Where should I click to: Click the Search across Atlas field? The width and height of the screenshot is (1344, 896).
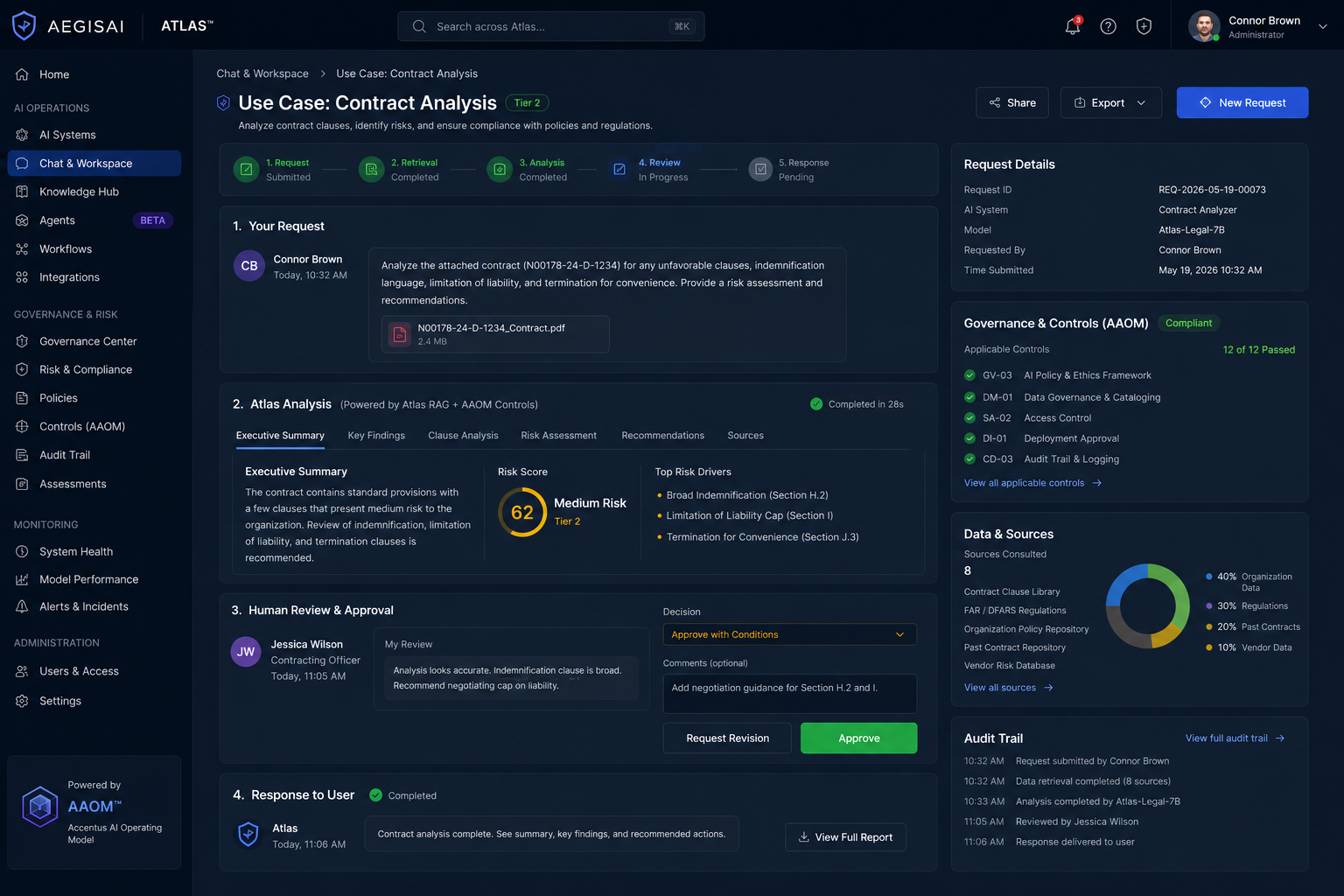[x=551, y=26]
